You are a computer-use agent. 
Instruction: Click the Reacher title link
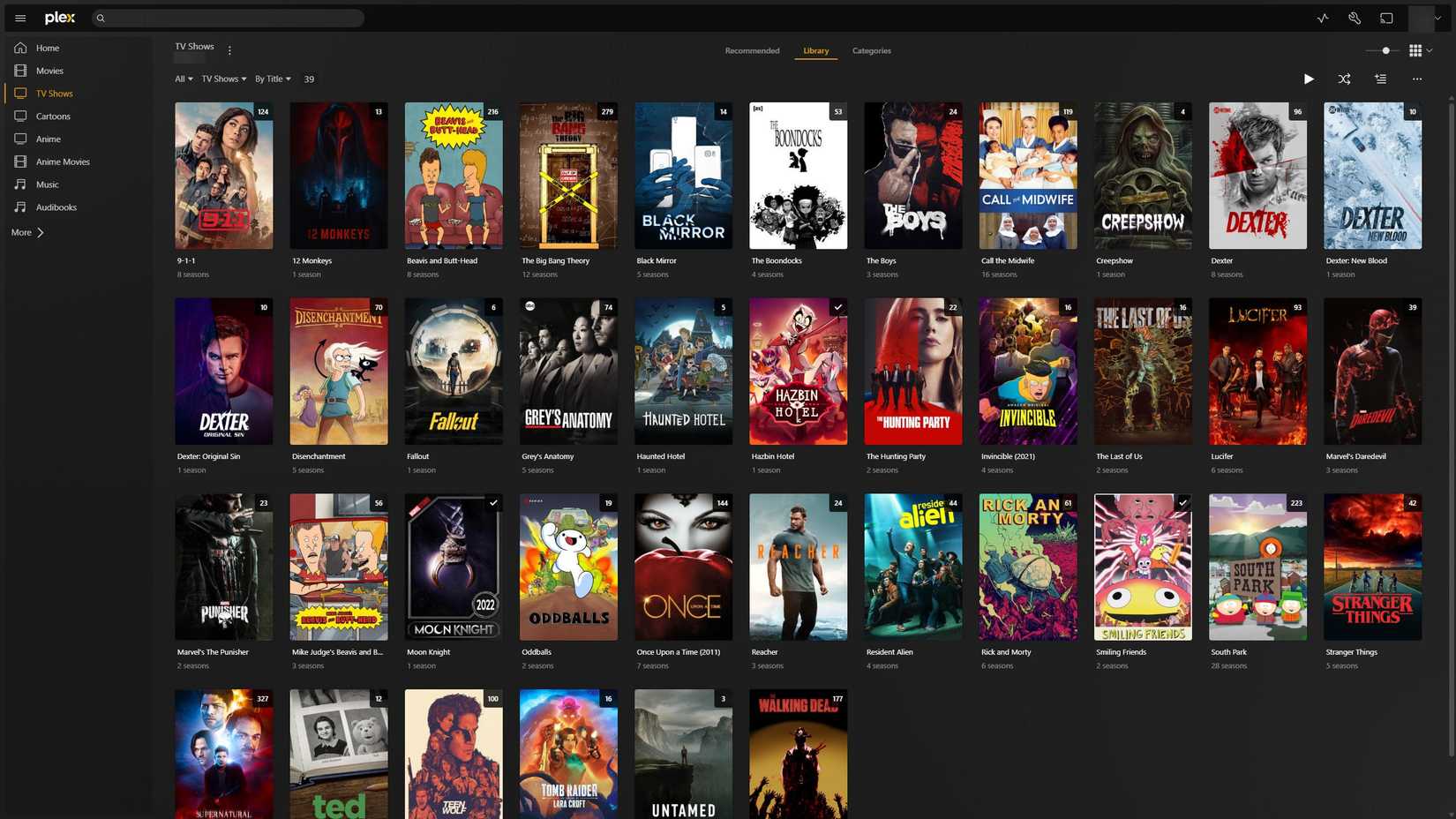(764, 653)
